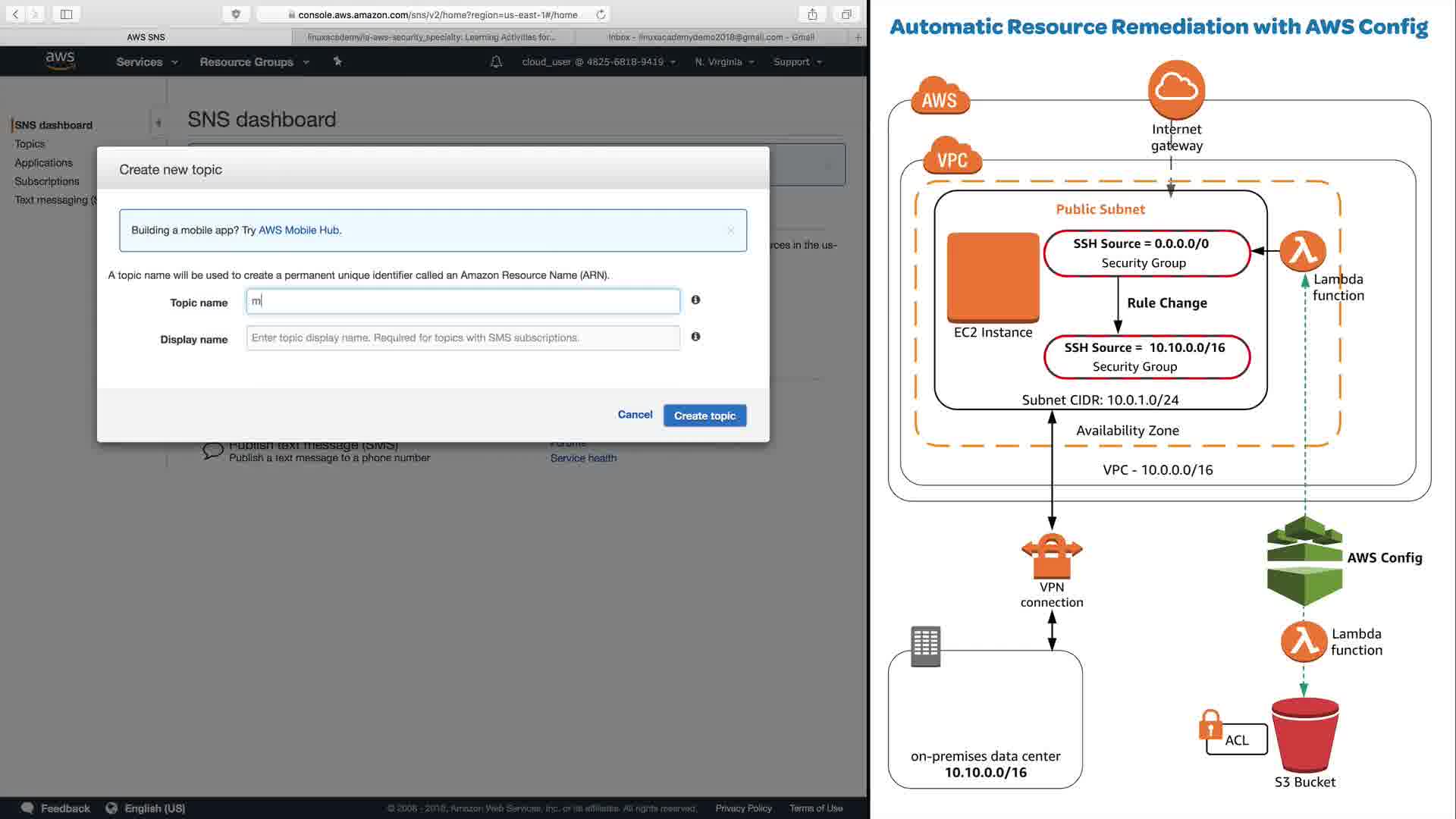The image size is (1456, 819).
Task: Dismiss the AWS Mobile Hub banner
Action: 730,231
